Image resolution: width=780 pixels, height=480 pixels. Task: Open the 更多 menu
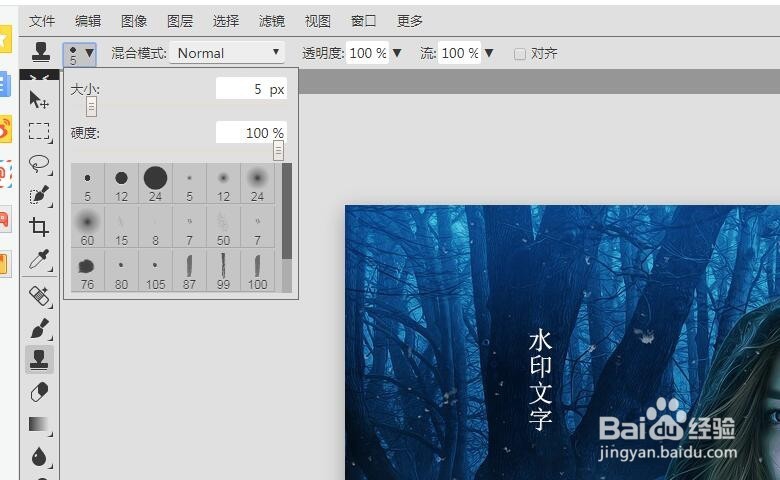tap(409, 21)
